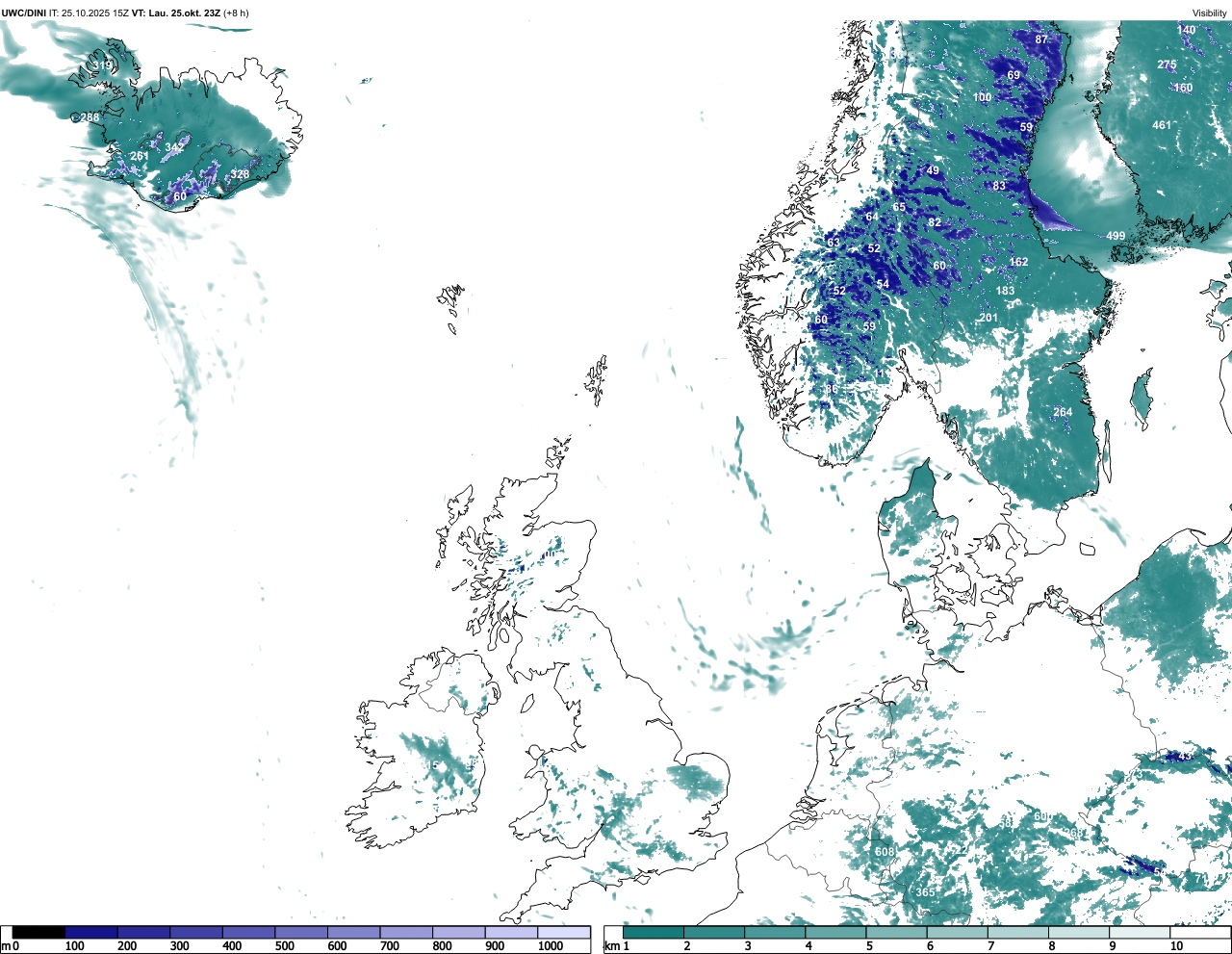Click the '140' value in northern Finland
Image resolution: width=1232 pixels, height=954 pixels.
[1186, 30]
